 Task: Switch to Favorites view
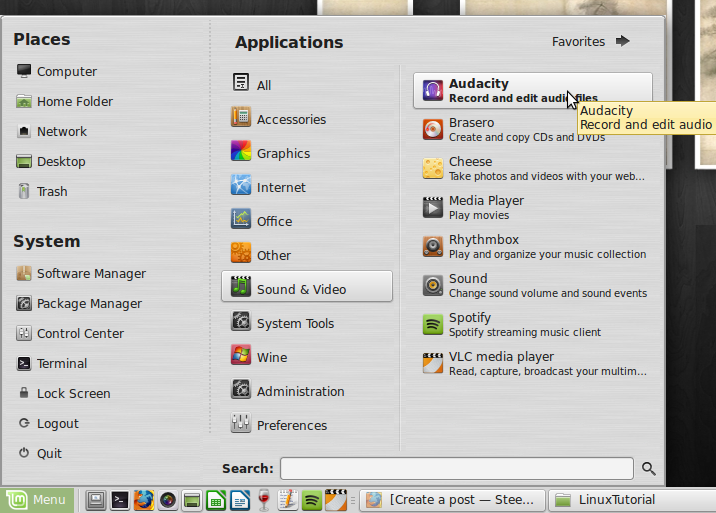point(590,42)
